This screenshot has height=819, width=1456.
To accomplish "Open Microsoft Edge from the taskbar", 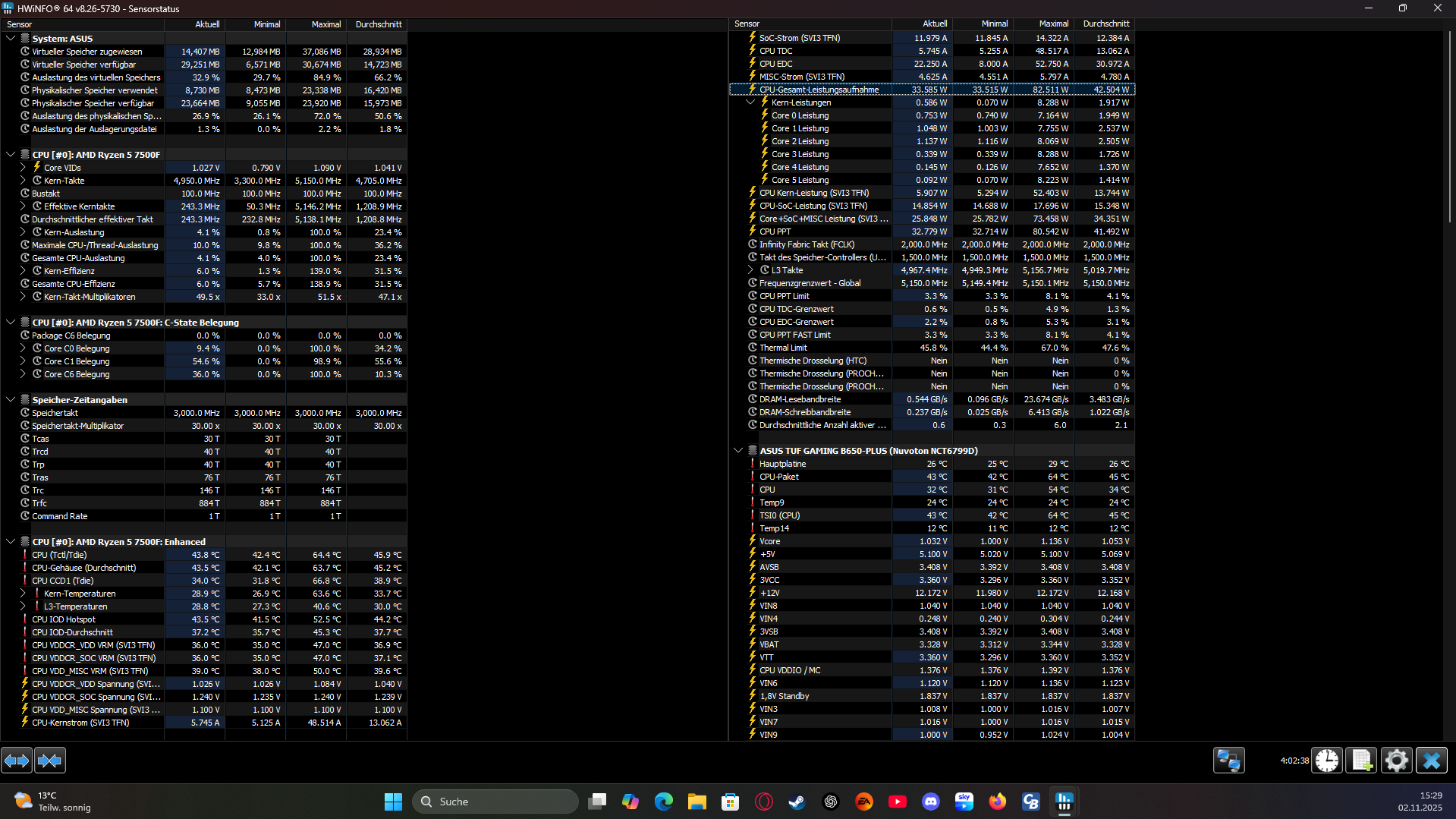I will 664,802.
